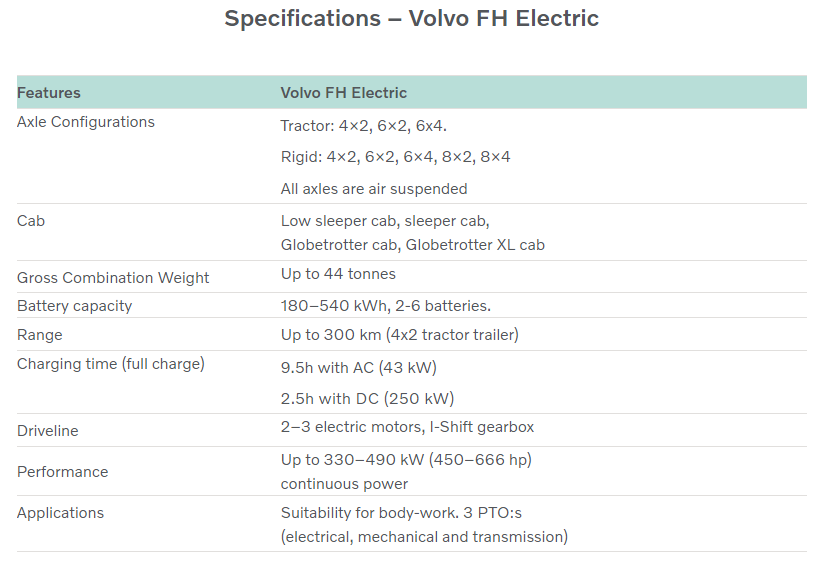
Task: Click the electric motors, I-Shift gearbox text
Action: click(x=407, y=427)
